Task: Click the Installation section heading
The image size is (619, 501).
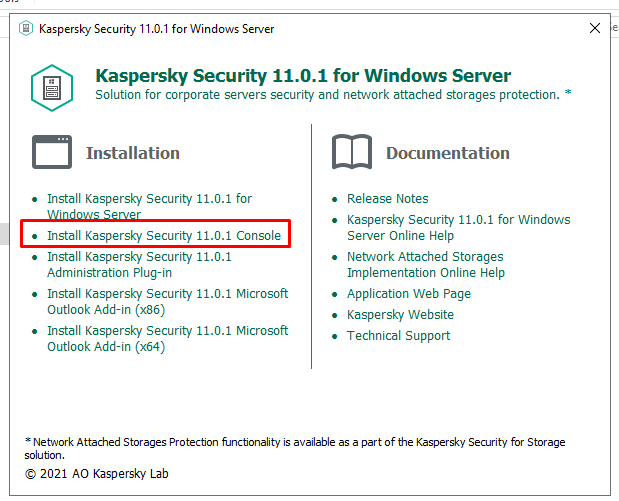Action: 133,153
